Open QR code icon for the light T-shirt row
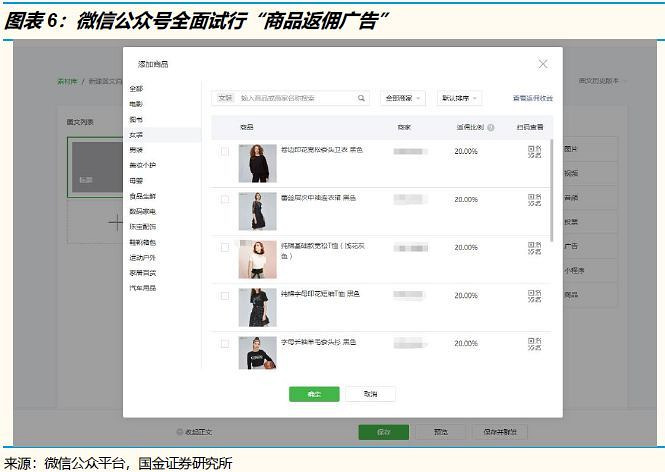The image size is (665, 472). coord(534,248)
